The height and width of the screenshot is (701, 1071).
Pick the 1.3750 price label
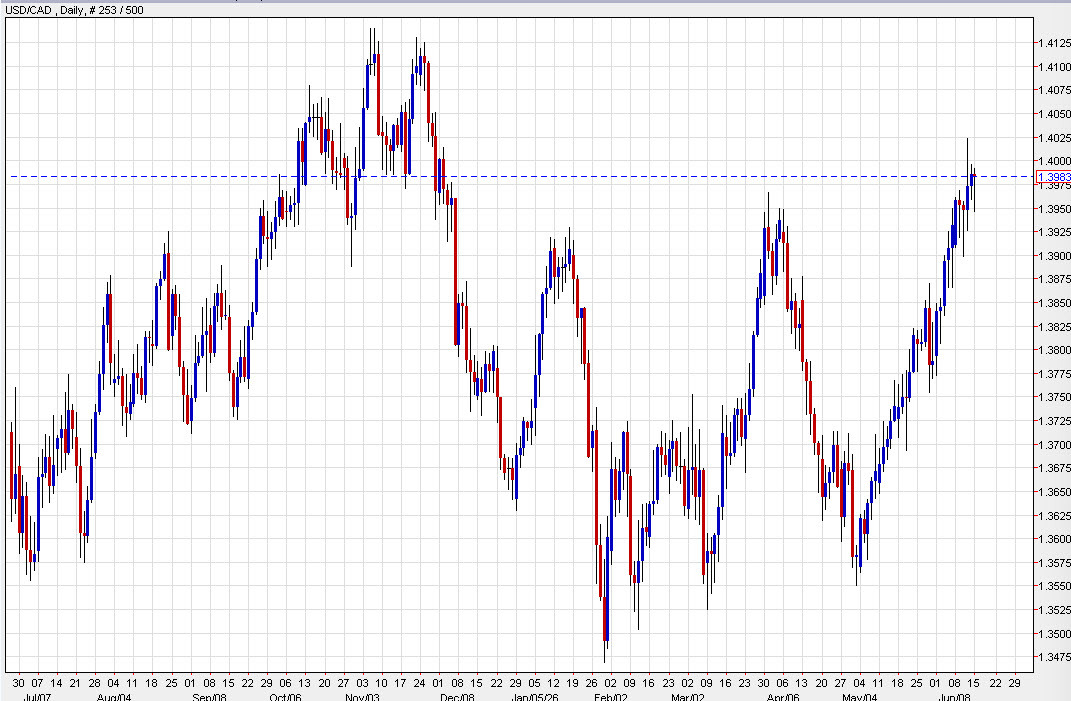click(1054, 398)
